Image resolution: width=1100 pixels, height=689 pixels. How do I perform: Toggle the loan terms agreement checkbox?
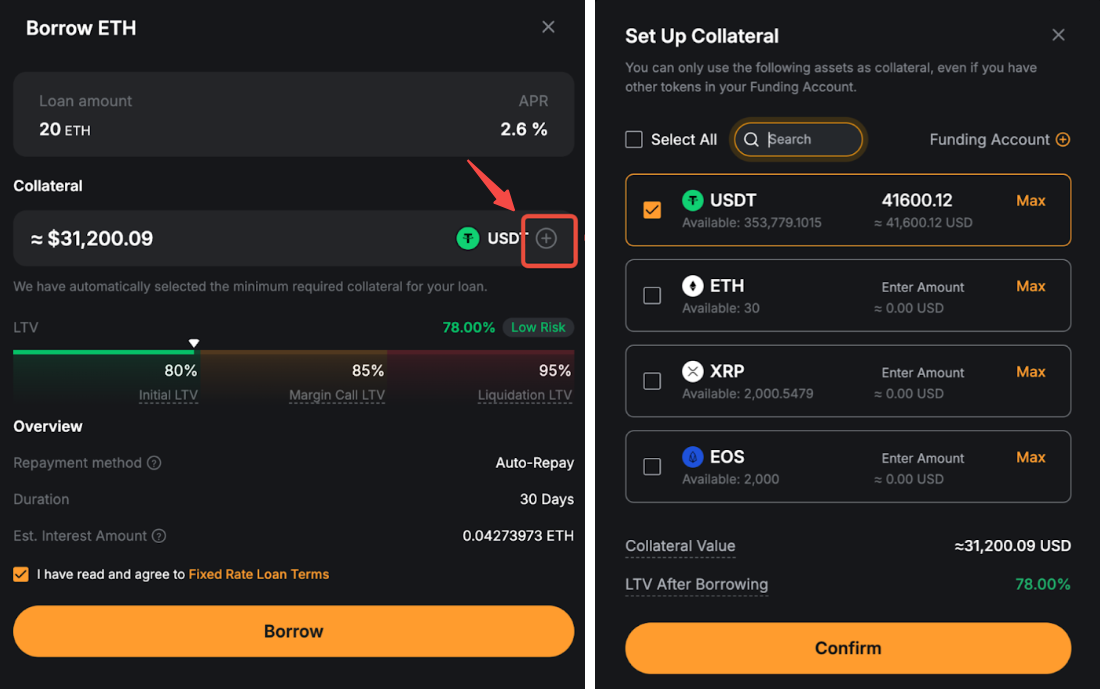click(21, 574)
